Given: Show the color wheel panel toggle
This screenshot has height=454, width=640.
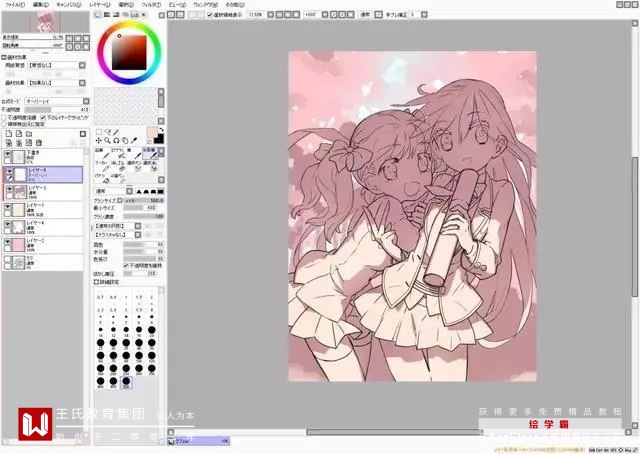Looking at the screenshot, I should [x=98, y=15].
